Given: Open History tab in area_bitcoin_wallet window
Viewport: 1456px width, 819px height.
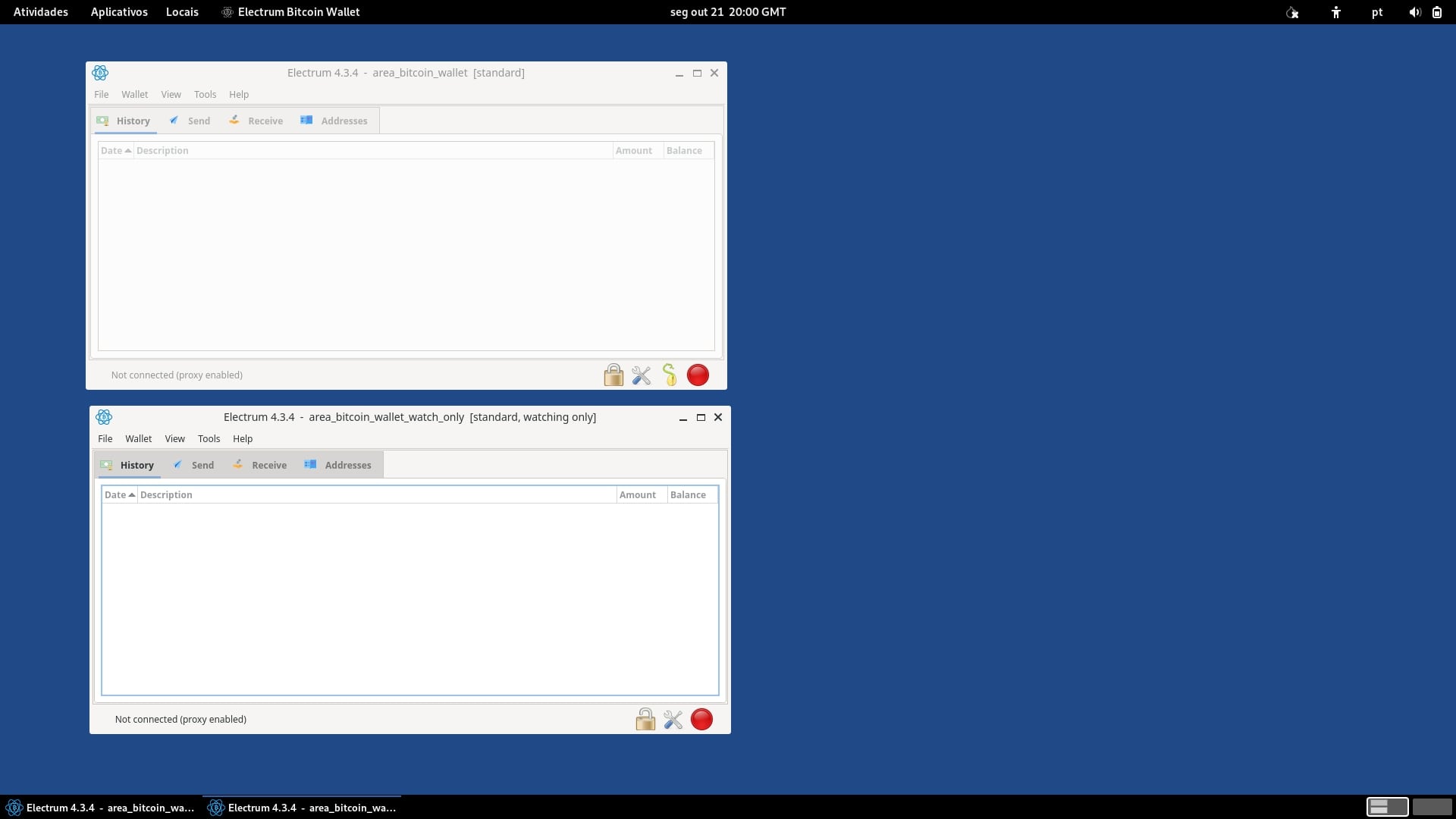Looking at the screenshot, I should tap(124, 121).
